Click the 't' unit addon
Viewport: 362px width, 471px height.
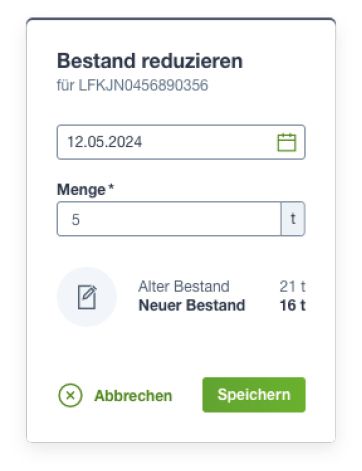tap(293, 219)
